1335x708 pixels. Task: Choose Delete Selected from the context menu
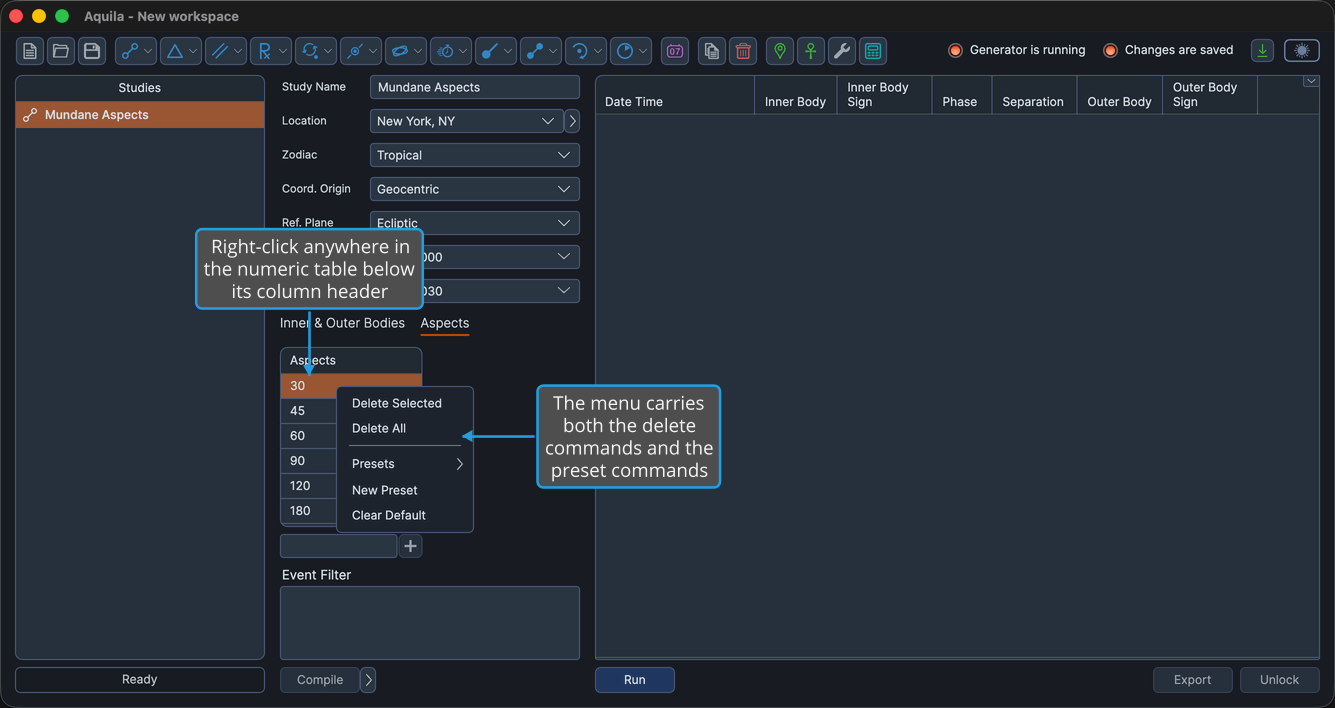pyautogui.click(x=397, y=403)
